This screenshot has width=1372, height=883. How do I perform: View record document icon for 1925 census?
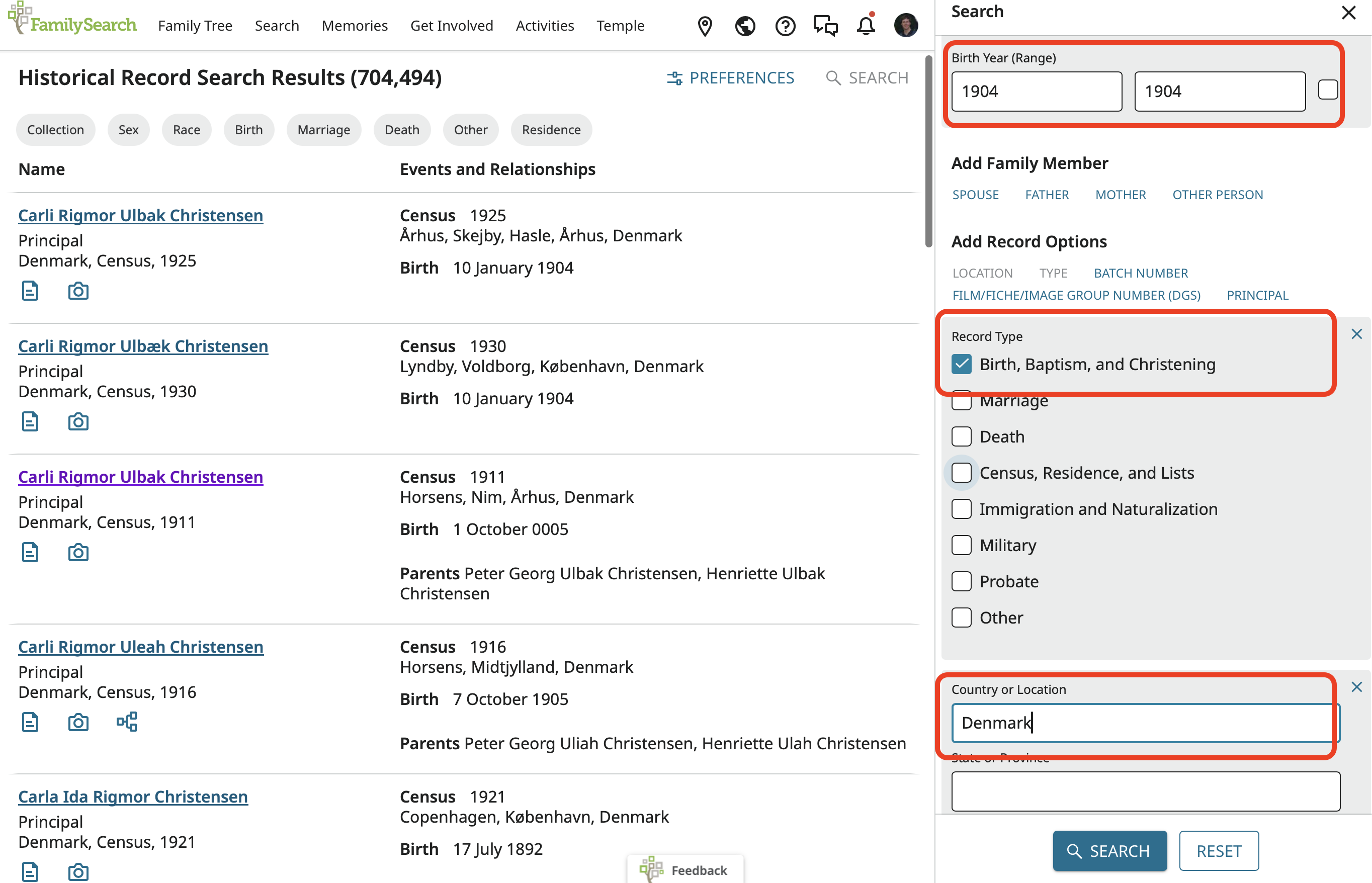[x=30, y=291]
